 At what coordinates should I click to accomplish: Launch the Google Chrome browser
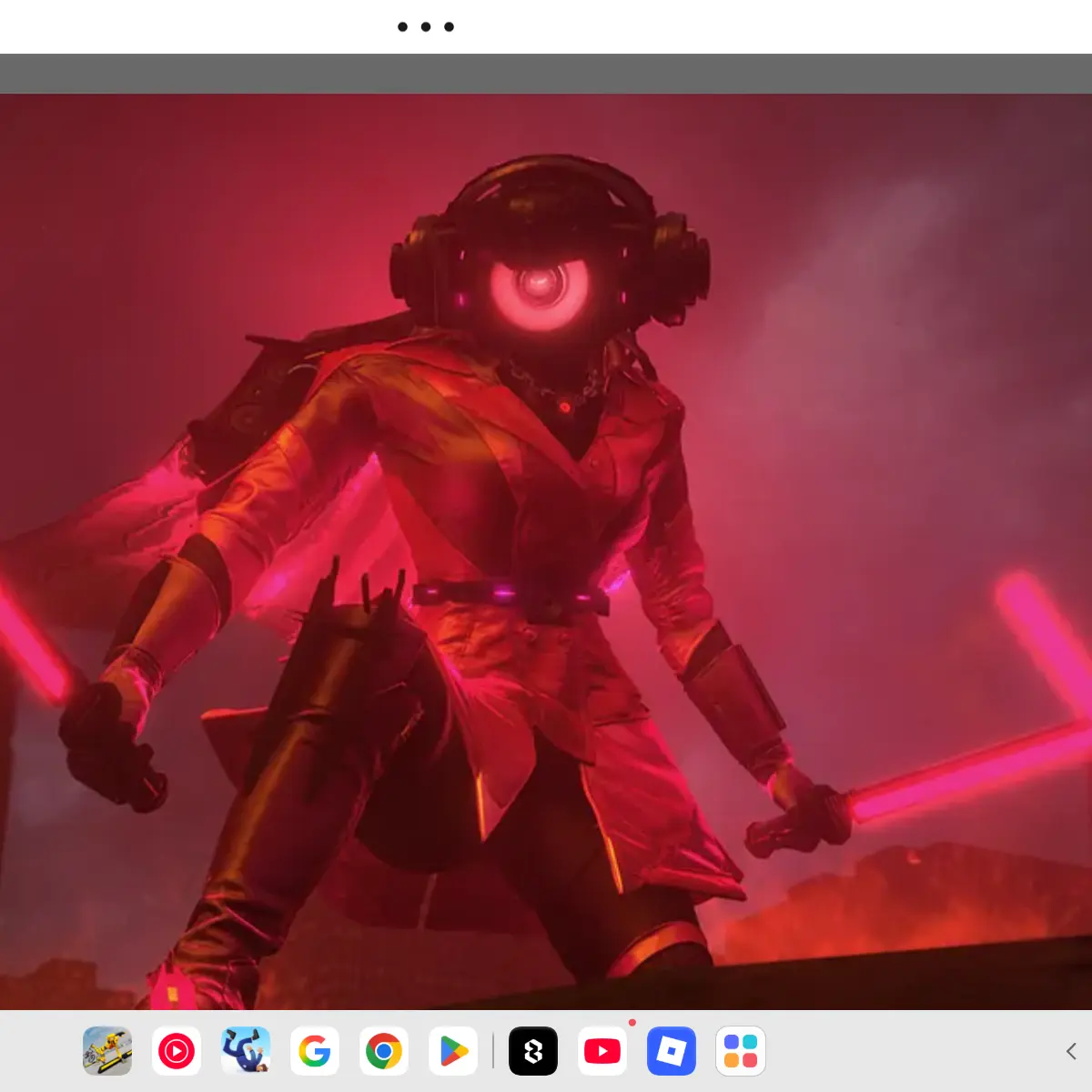pyautogui.click(x=384, y=1051)
